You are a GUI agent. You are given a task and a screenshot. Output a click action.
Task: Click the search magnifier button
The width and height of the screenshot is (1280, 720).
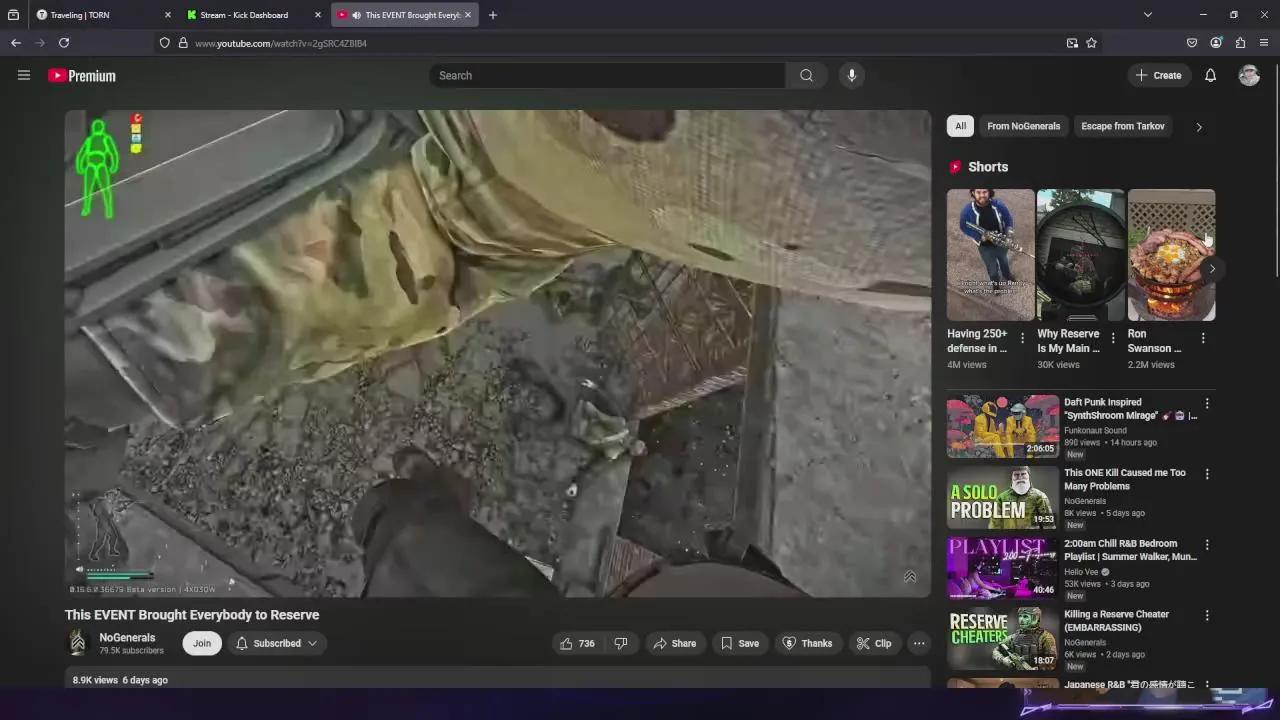click(x=806, y=75)
